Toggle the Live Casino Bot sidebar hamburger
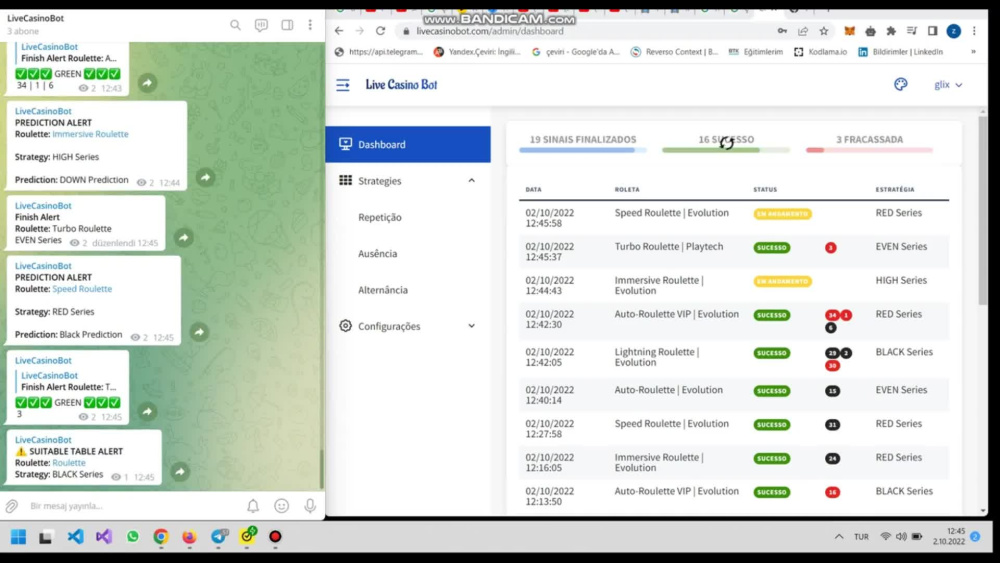 point(343,85)
